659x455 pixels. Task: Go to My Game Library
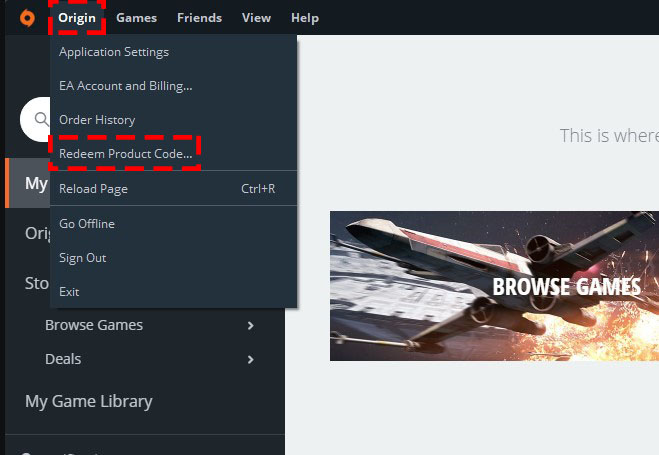coord(89,402)
